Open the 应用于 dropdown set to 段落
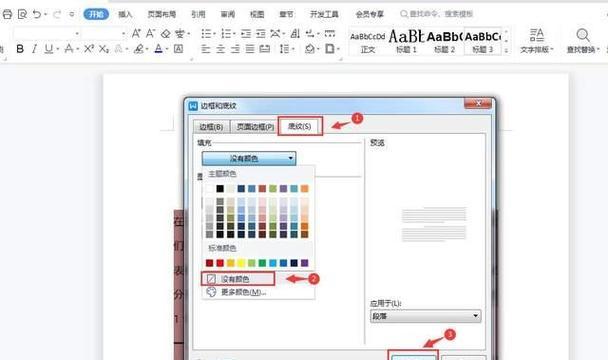Screen dimensions: 608x360 [425, 316]
